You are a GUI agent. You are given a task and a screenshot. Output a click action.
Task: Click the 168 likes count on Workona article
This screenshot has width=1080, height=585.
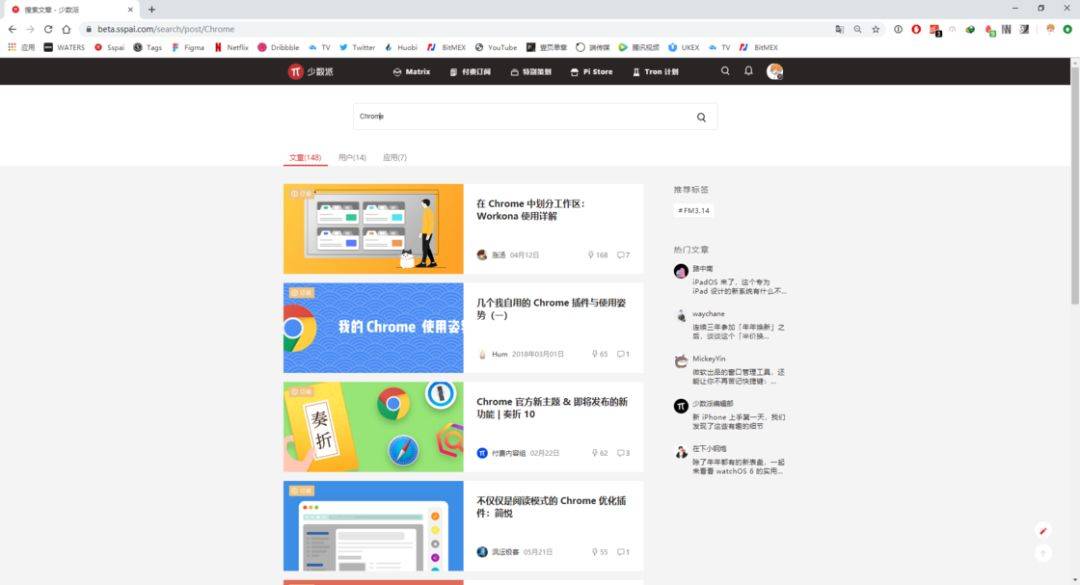point(598,255)
